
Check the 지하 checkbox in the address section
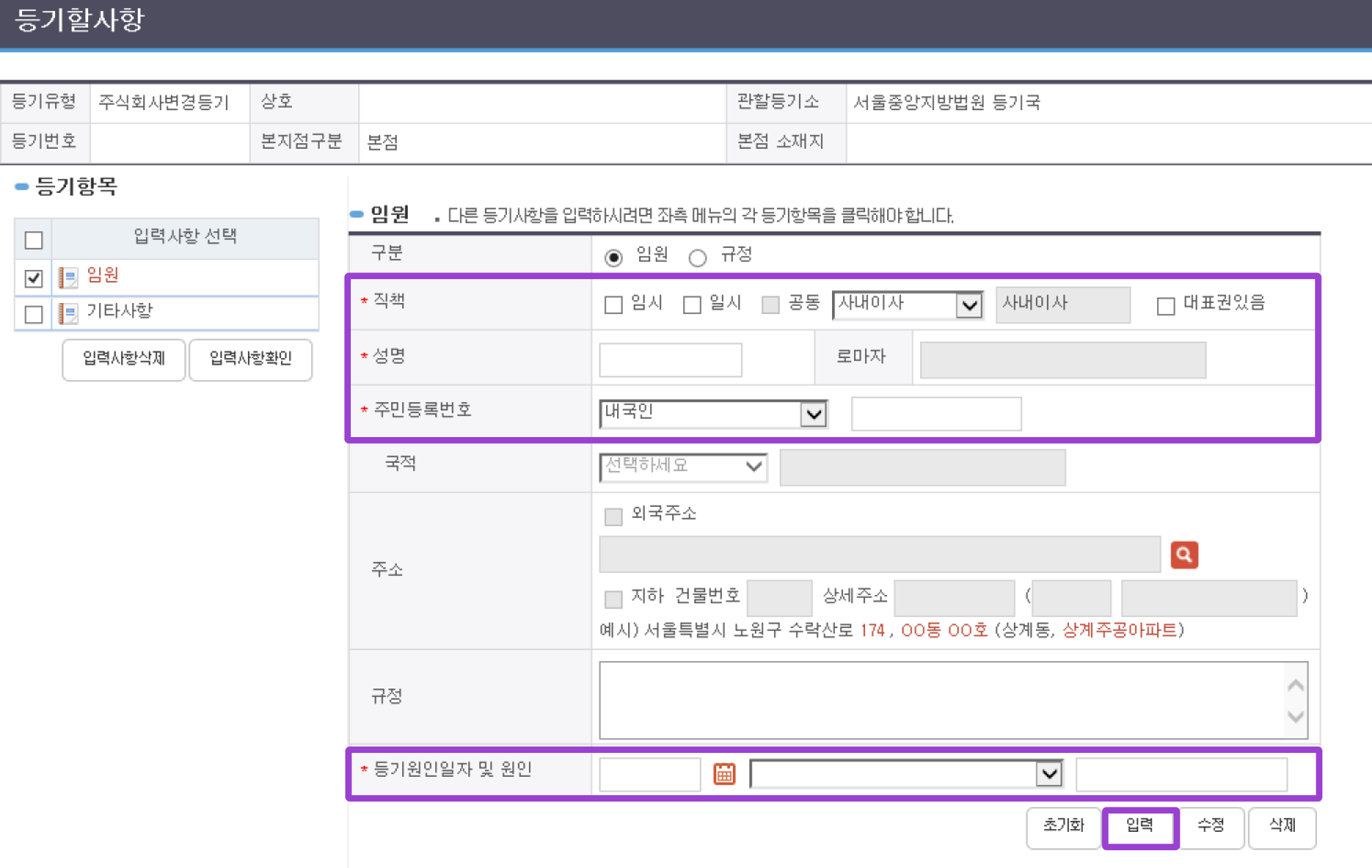point(613,598)
